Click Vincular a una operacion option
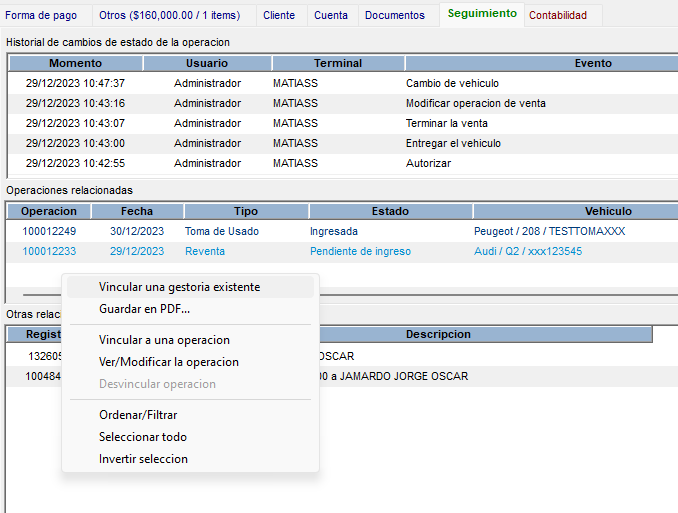This screenshot has height=513, width=678. (x=164, y=340)
